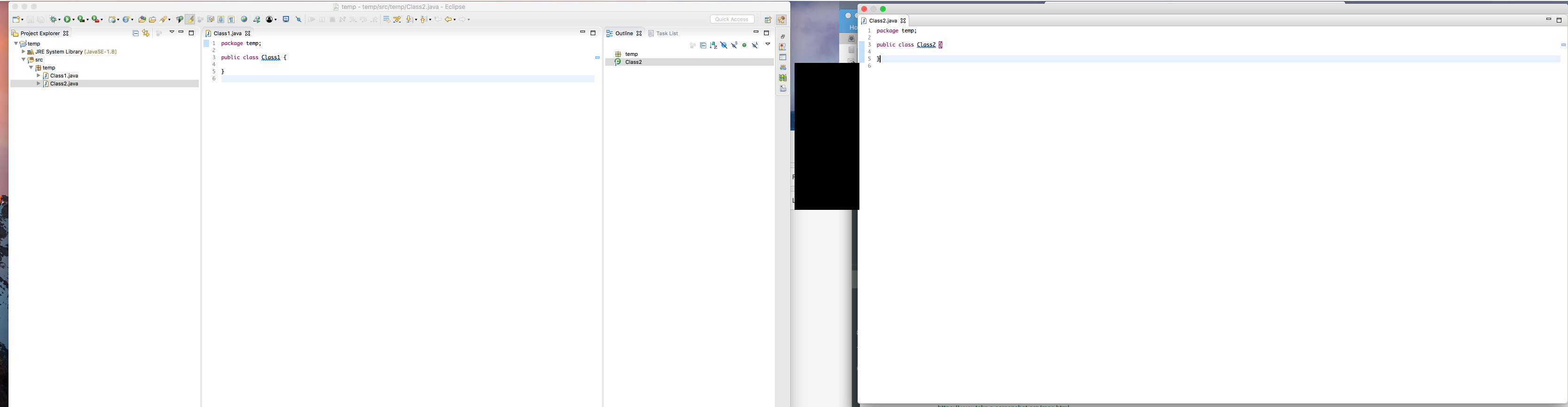The image size is (1568, 407).
Task: Click the External Tools run icon
Action: point(95,19)
